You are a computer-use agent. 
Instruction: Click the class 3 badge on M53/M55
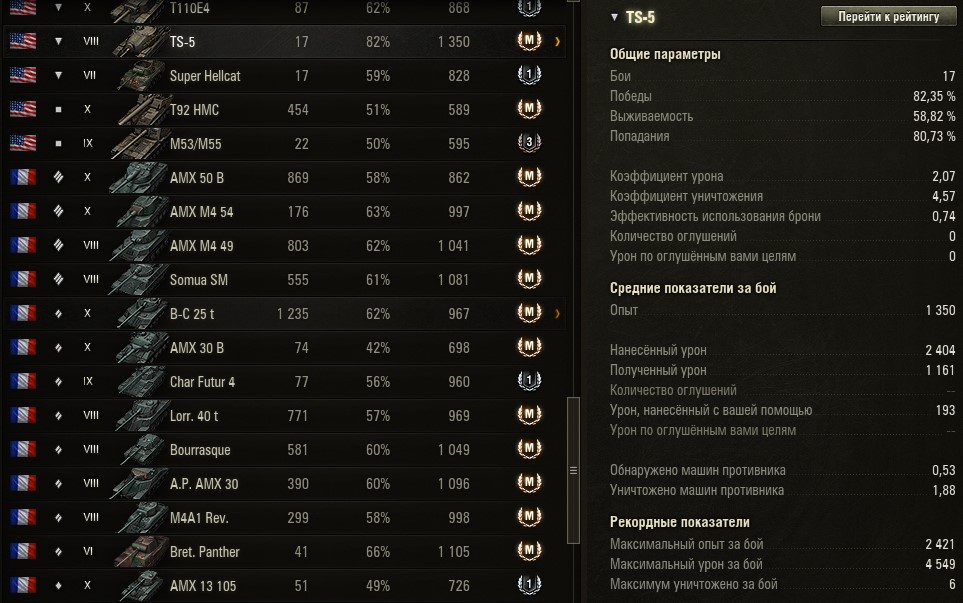click(x=529, y=144)
